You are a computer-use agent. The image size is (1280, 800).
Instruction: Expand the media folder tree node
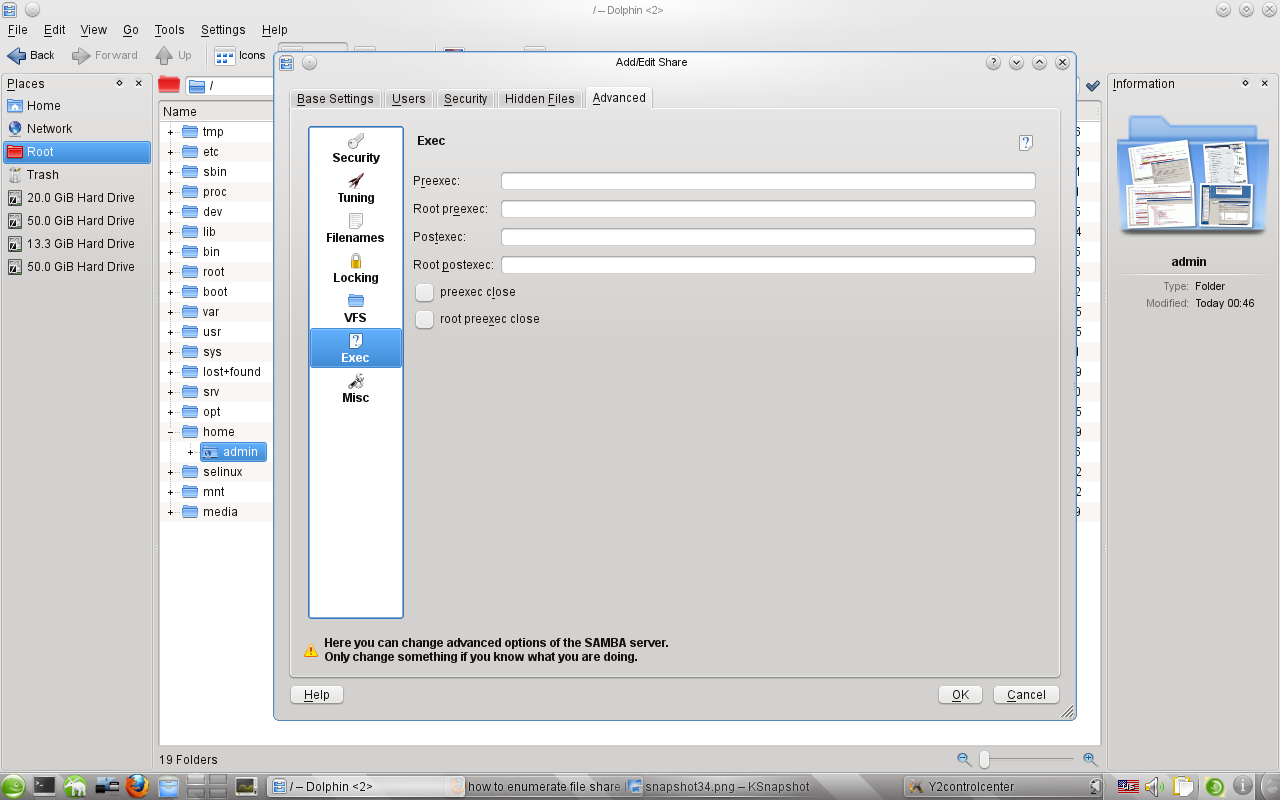(170, 512)
